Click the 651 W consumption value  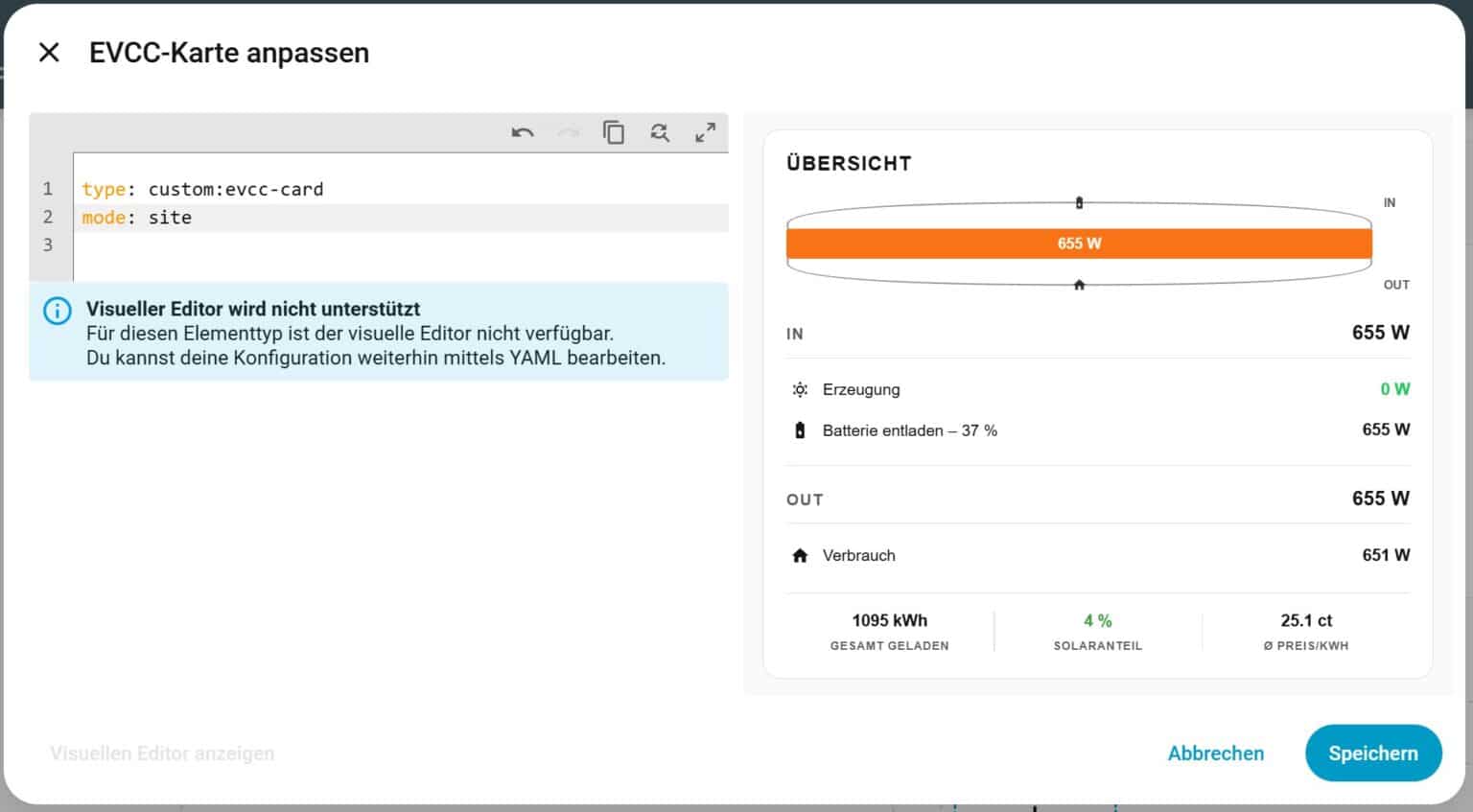1386,555
